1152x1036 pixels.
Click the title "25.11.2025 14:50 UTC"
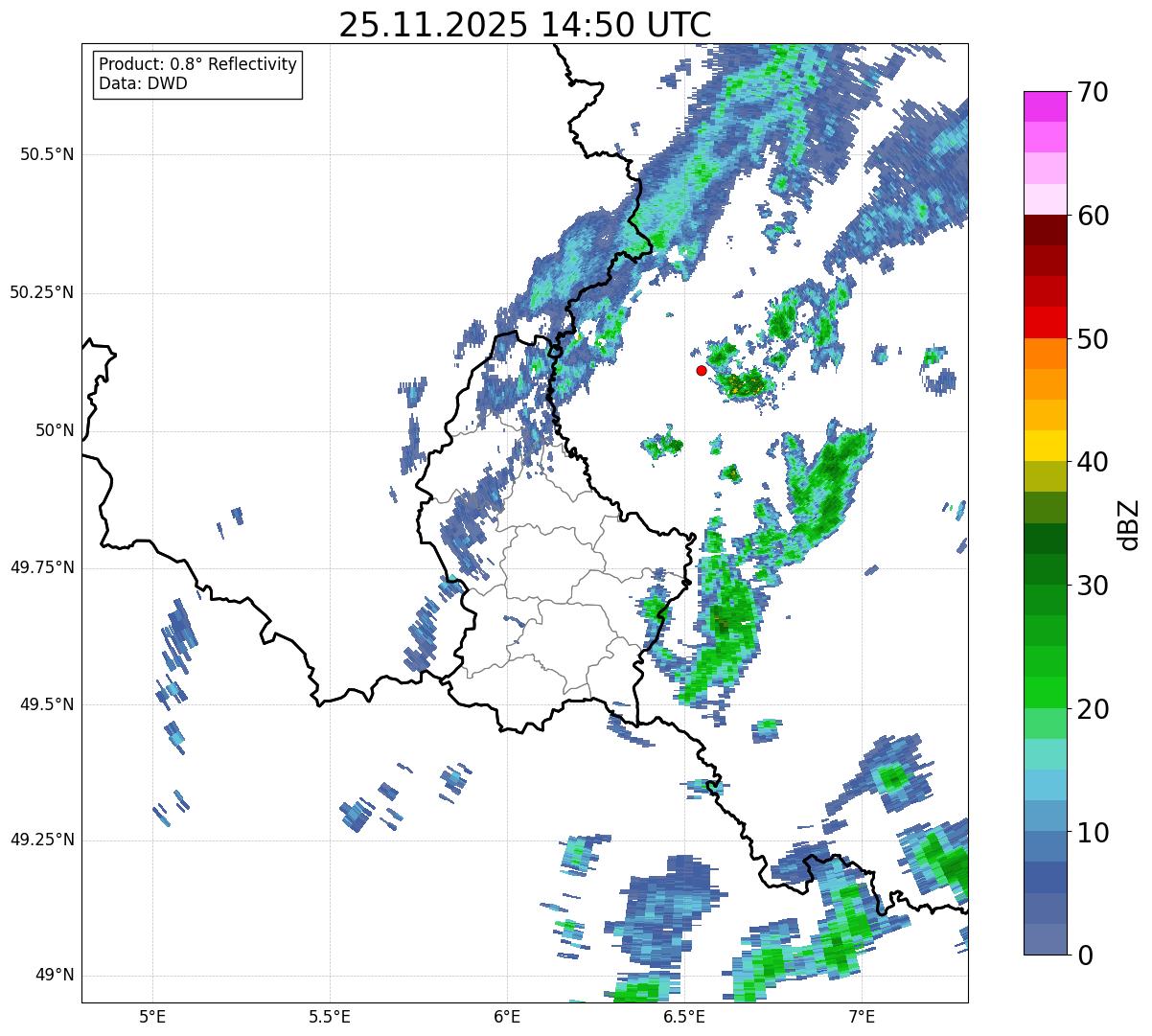(x=525, y=25)
